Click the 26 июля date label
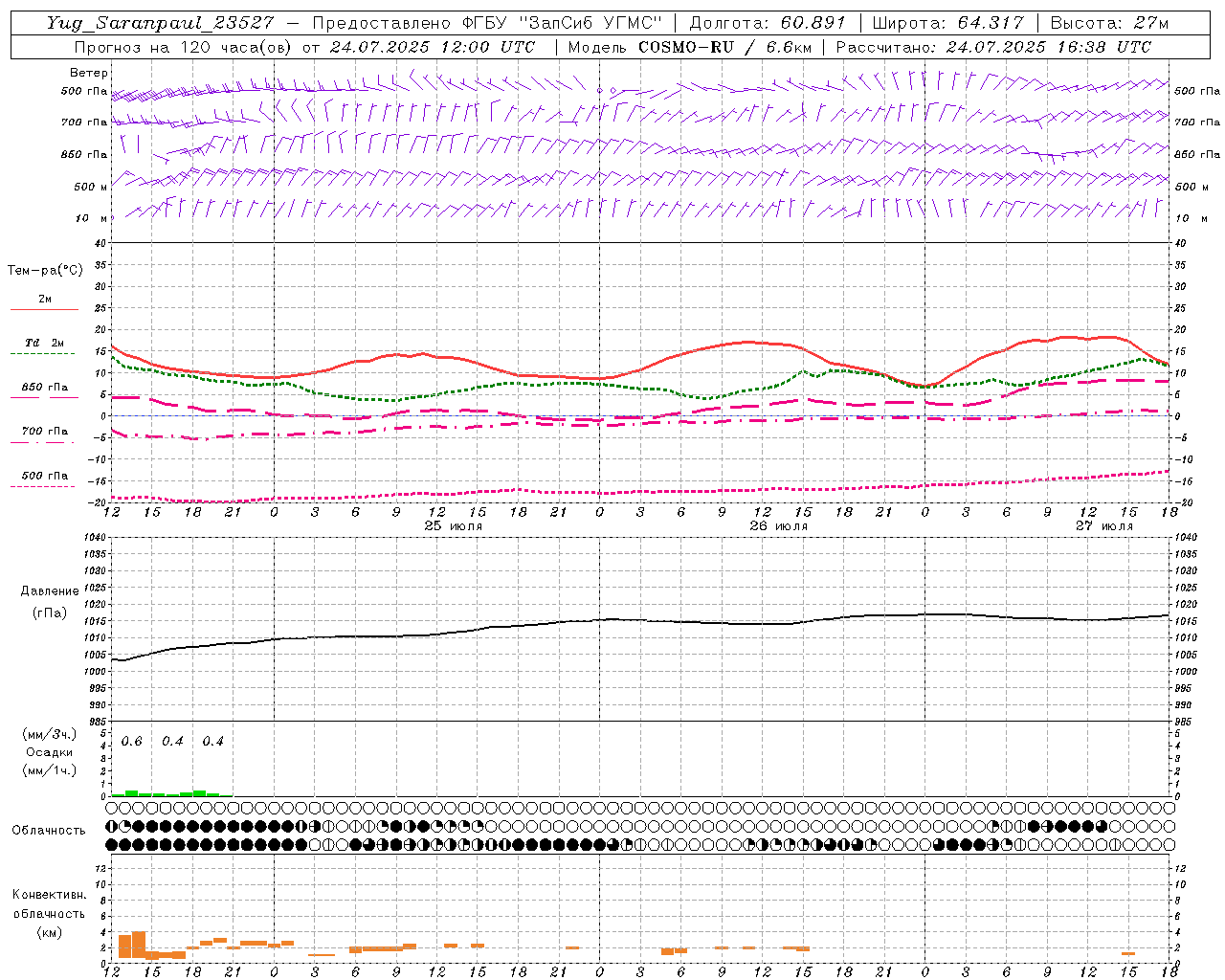This screenshot has width=1225, height=980. click(x=779, y=526)
